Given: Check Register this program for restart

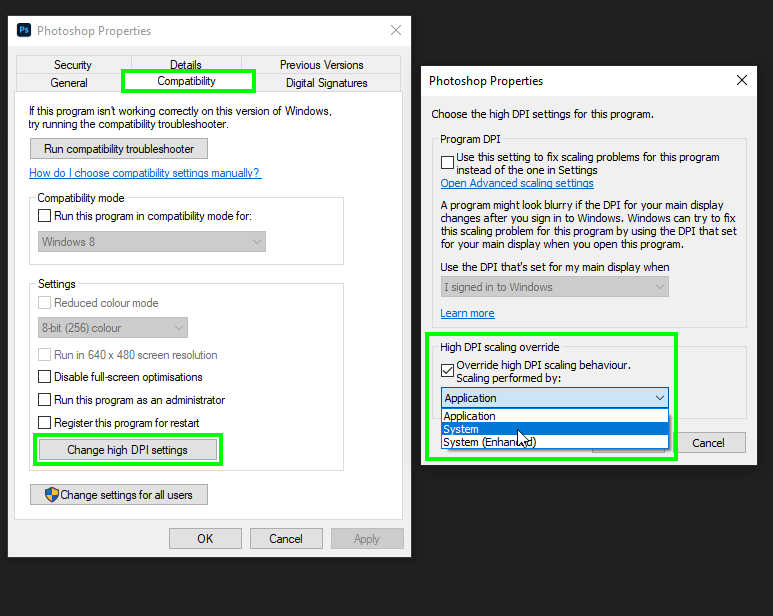Looking at the screenshot, I should click(44, 423).
